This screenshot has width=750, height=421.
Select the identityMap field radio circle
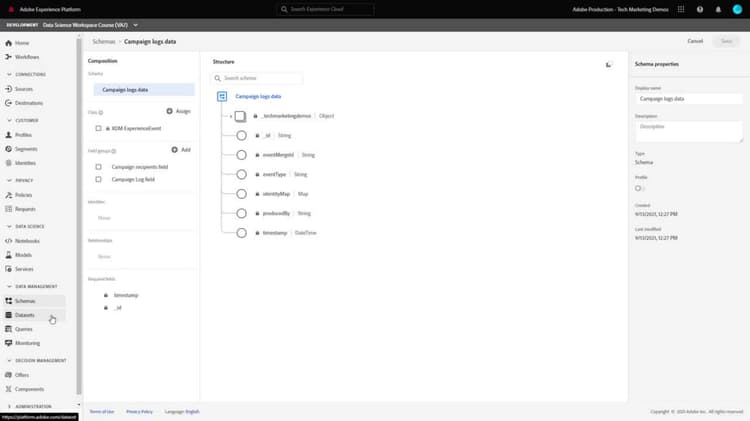coord(242,194)
